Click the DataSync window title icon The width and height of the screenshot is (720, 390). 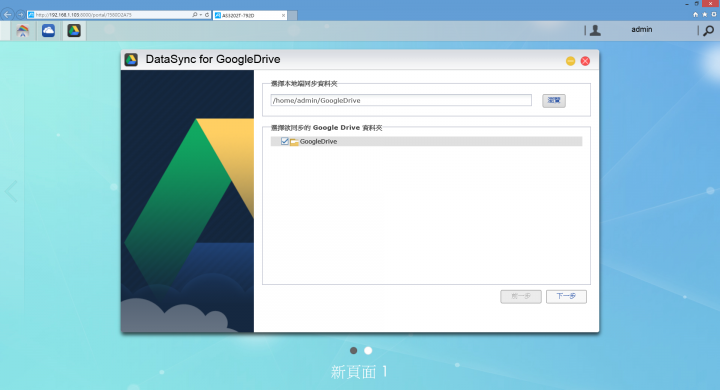131,60
